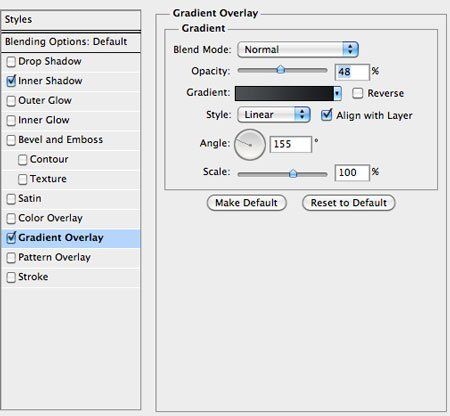Select the Satin style label
The height and width of the screenshot is (416, 450).
[30, 199]
